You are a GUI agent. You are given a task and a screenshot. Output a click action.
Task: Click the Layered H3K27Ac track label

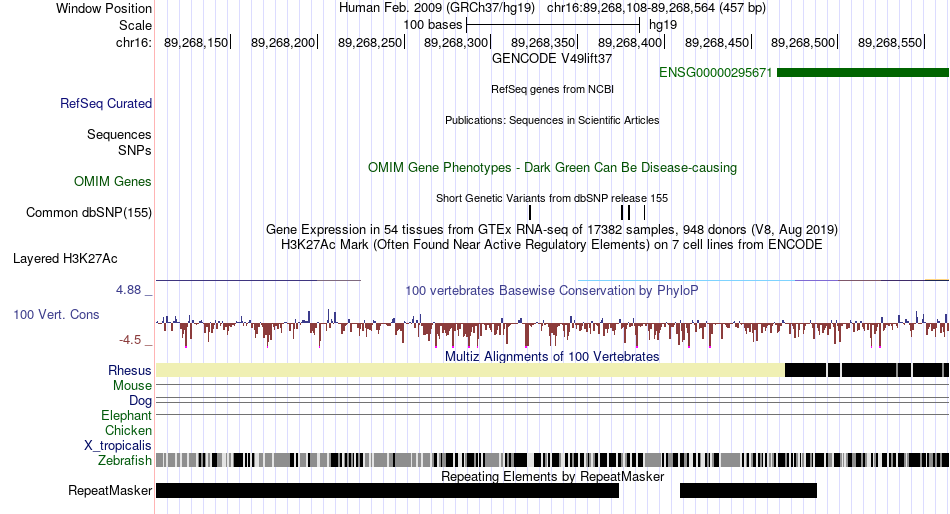65,259
